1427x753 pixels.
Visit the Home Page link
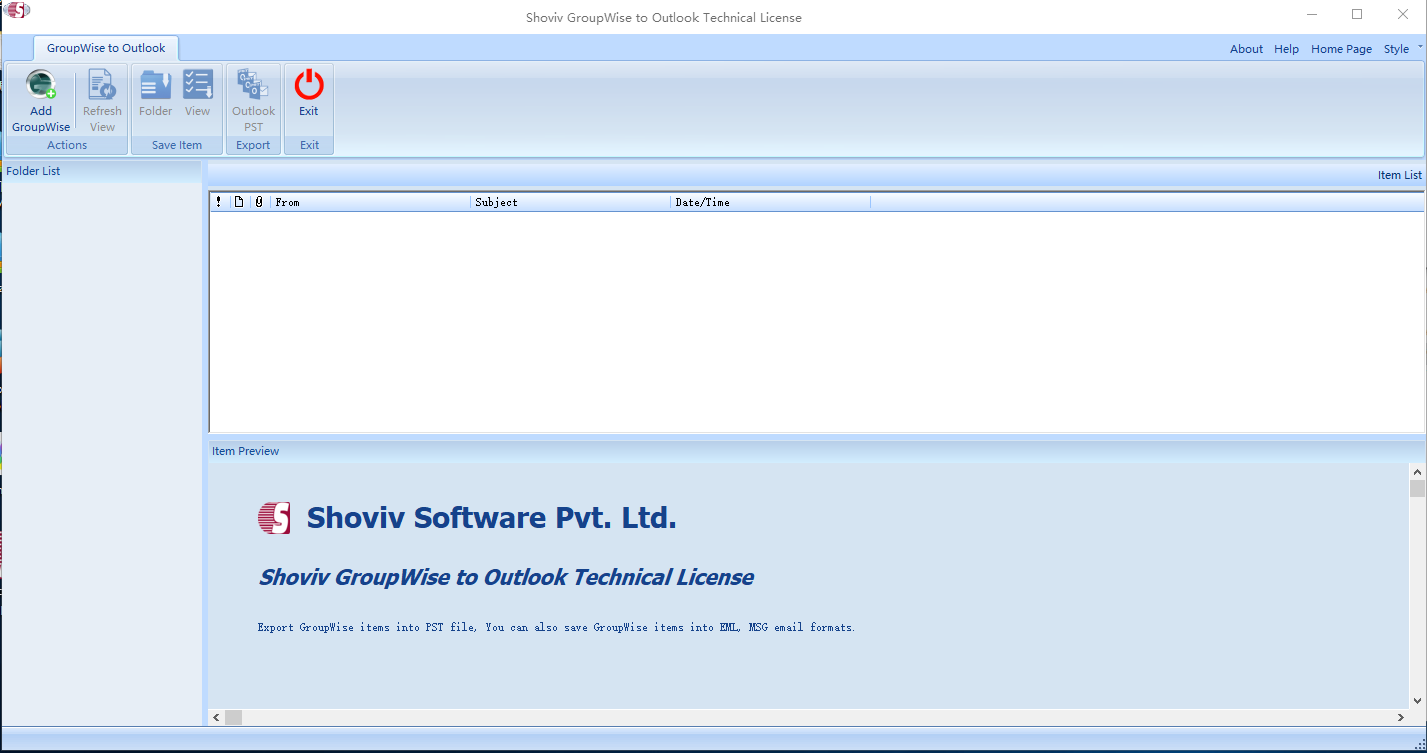(x=1340, y=48)
